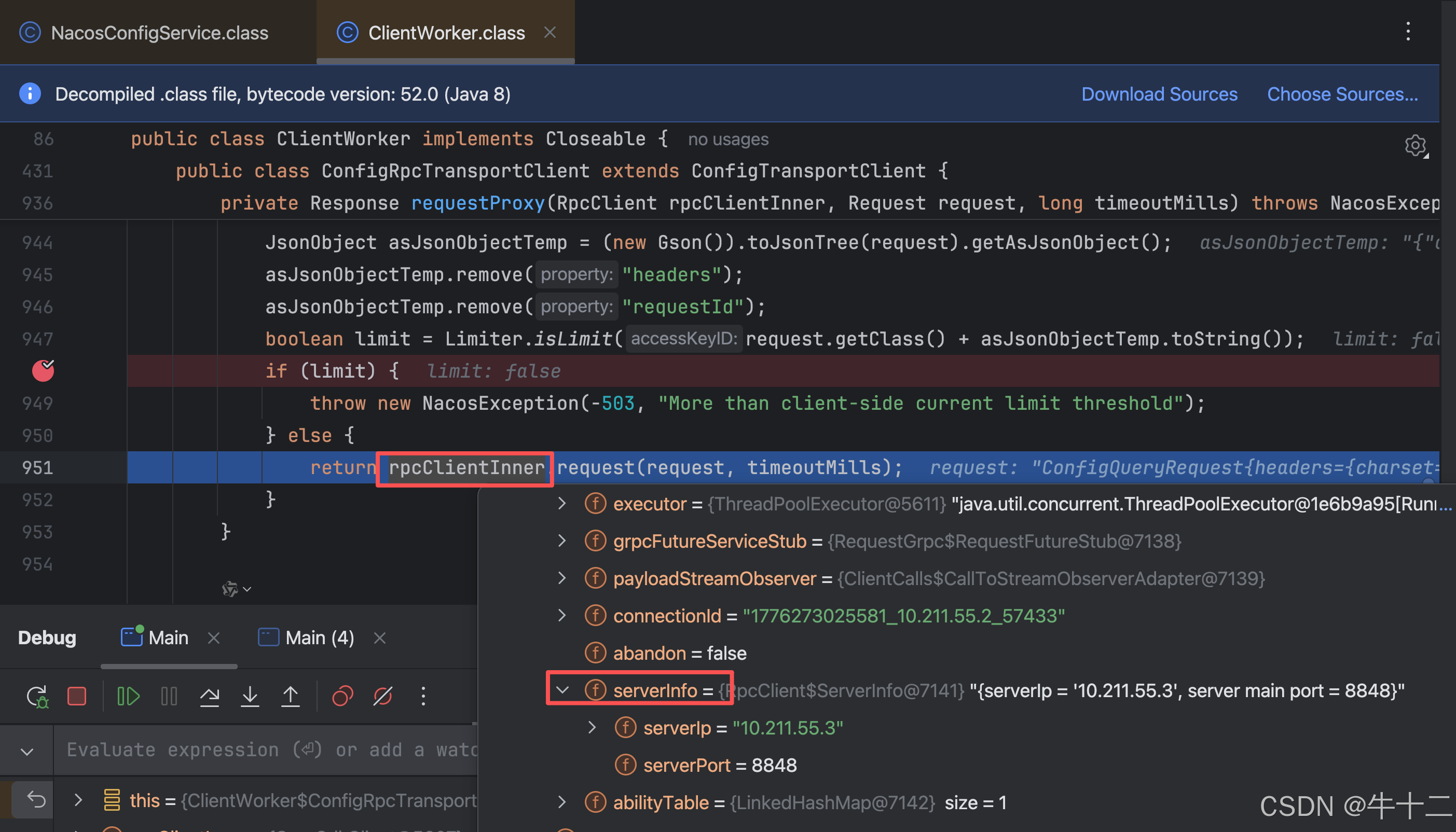Resume program execution
The width and height of the screenshot is (1456, 832).
[128, 696]
